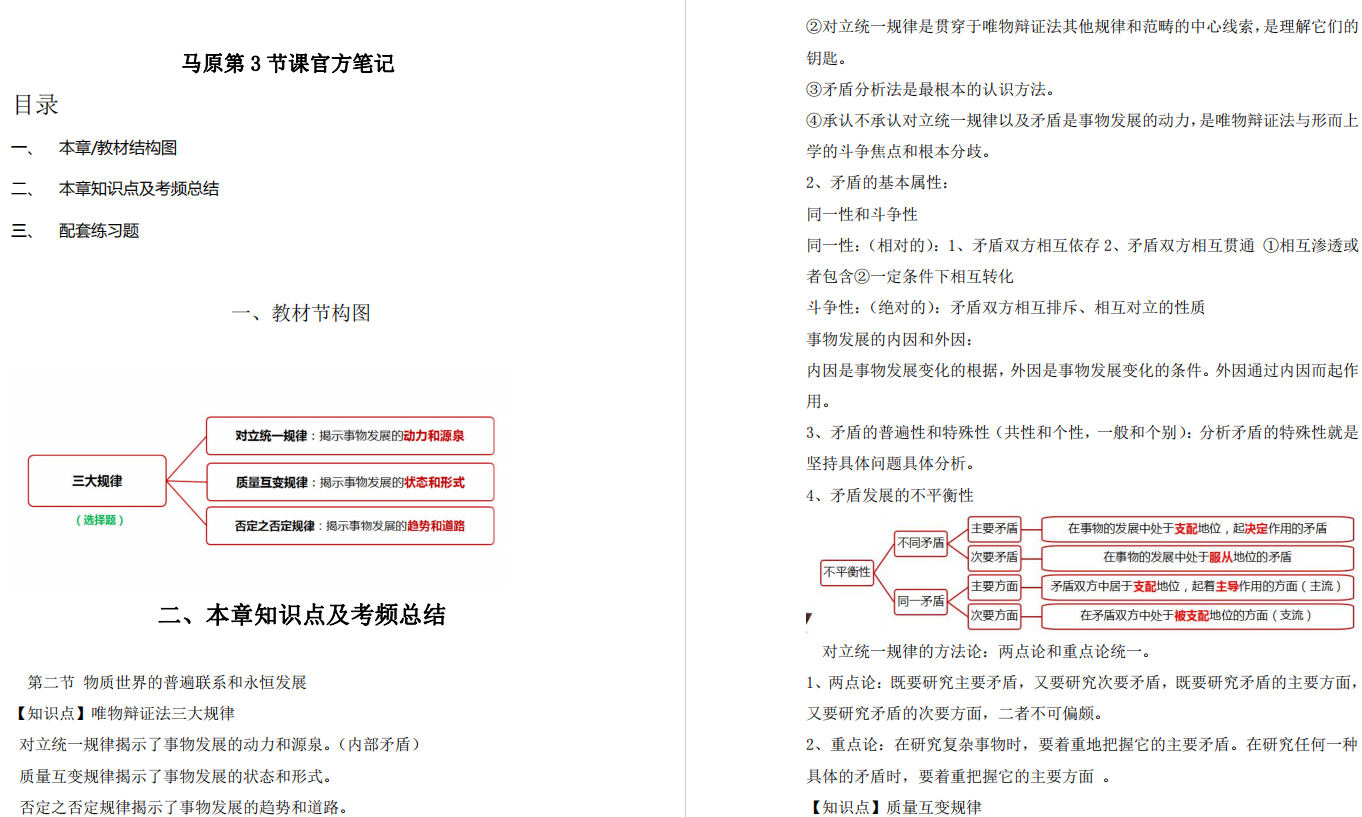Click the green (选择题) label
Screen dimensions: 1362x817
100,520
